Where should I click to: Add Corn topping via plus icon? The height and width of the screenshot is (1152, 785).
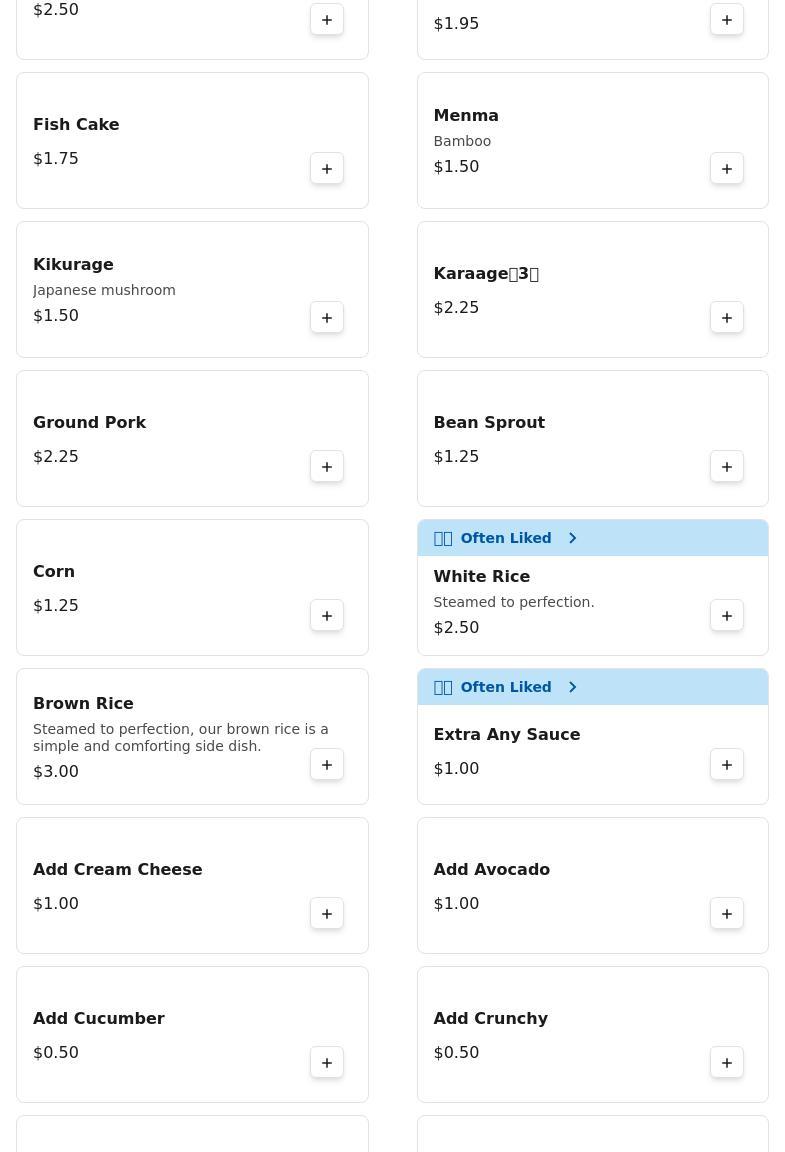[327, 616]
